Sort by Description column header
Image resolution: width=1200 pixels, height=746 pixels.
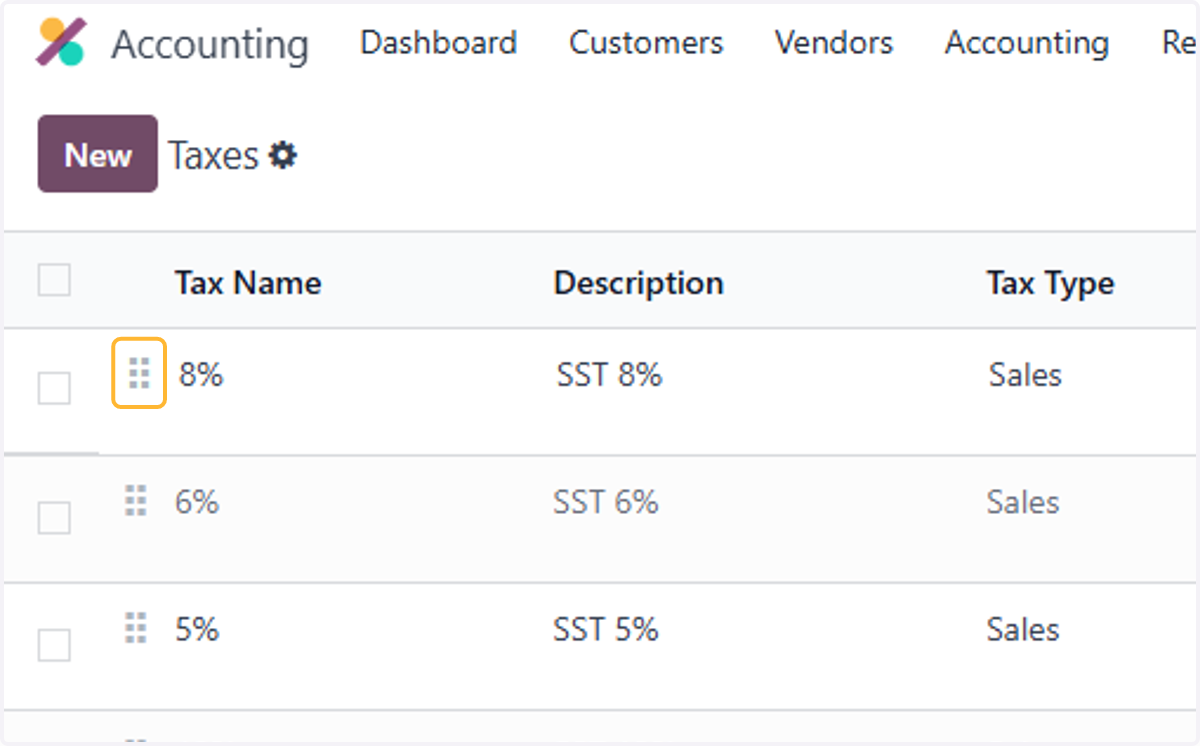coord(638,283)
